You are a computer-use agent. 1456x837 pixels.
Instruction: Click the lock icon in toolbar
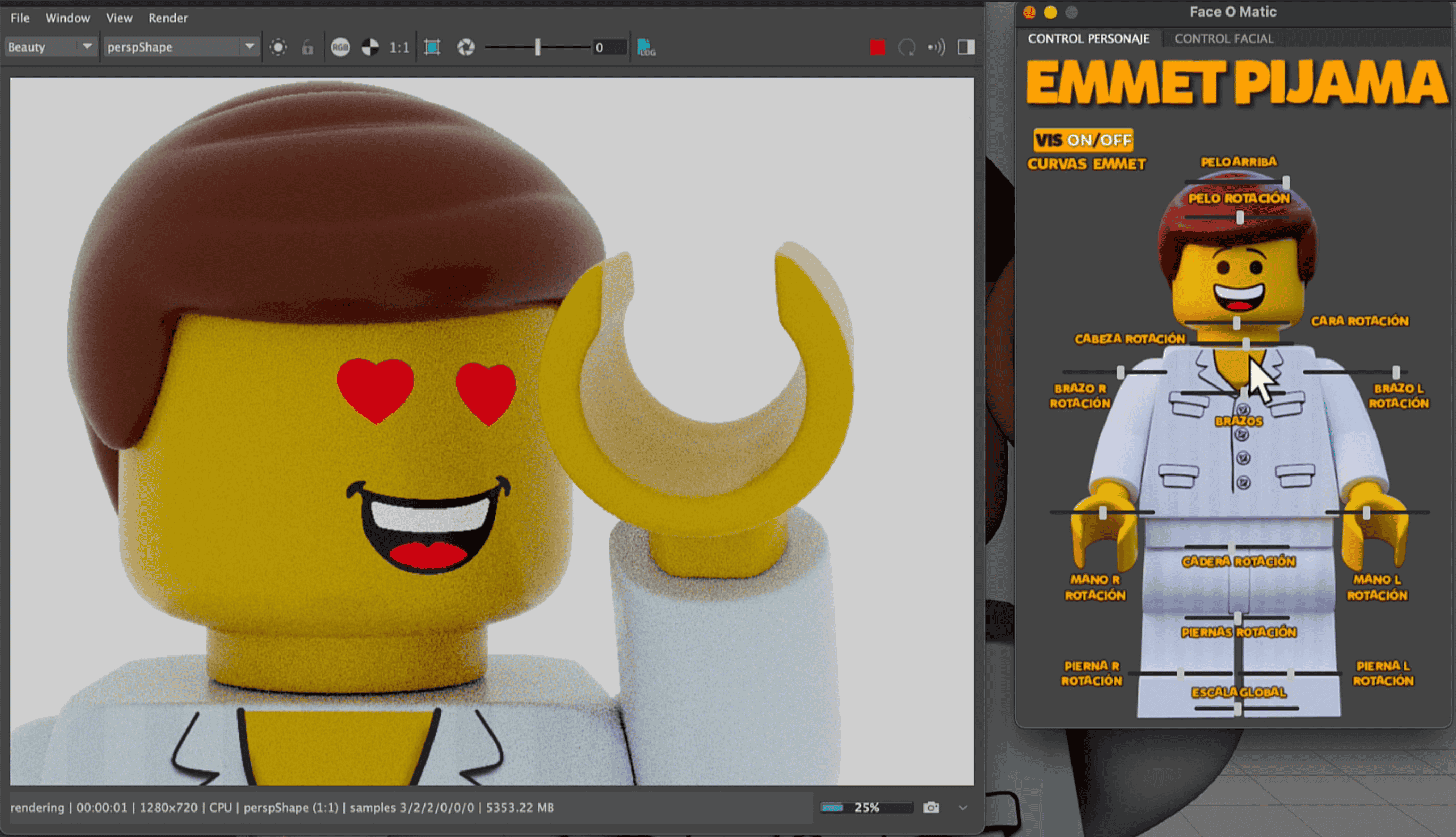click(x=307, y=47)
